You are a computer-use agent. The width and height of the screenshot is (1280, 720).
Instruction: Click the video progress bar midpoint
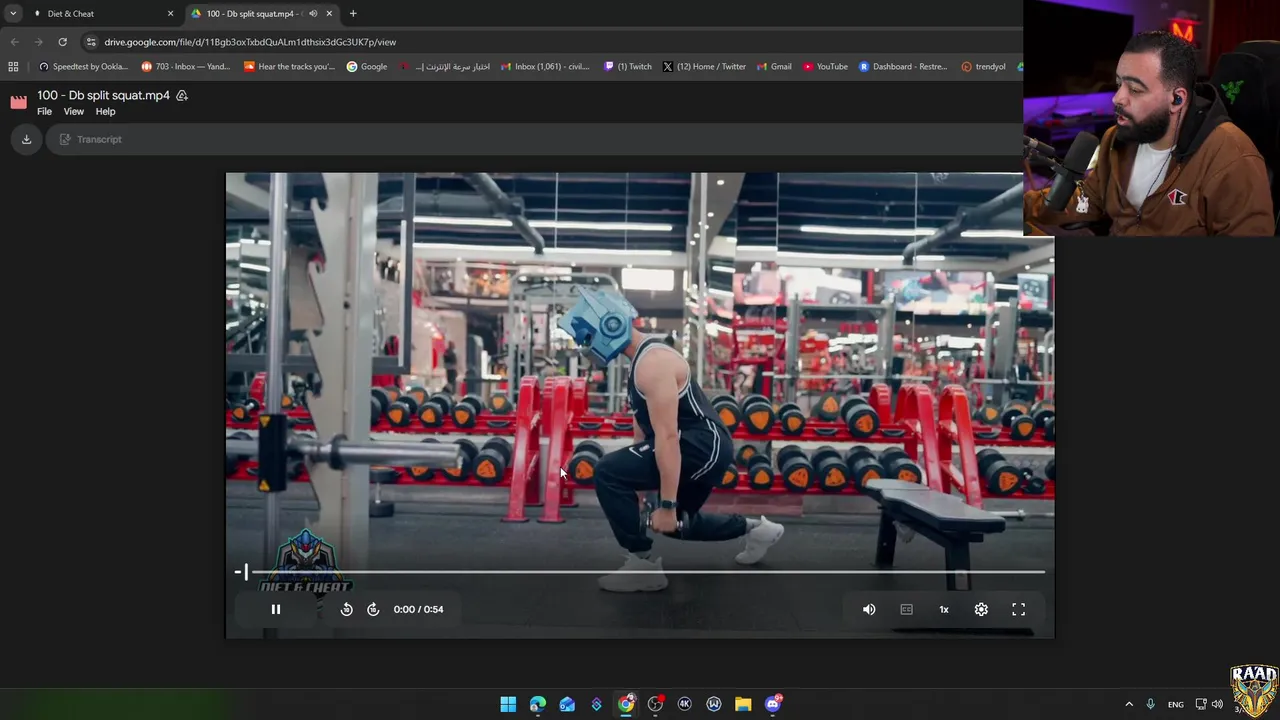click(640, 572)
